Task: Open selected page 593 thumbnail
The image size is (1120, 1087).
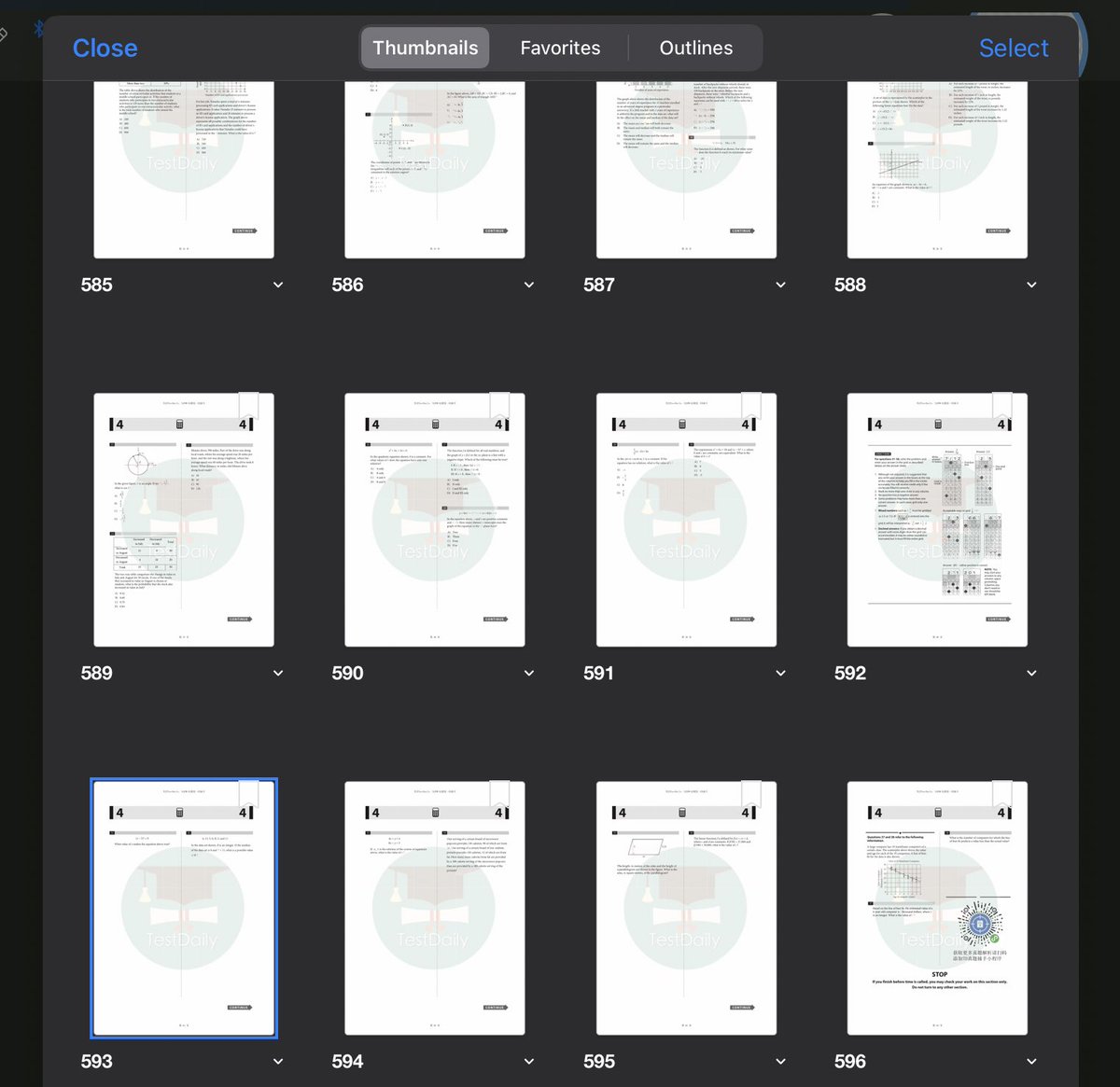Action: click(184, 908)
